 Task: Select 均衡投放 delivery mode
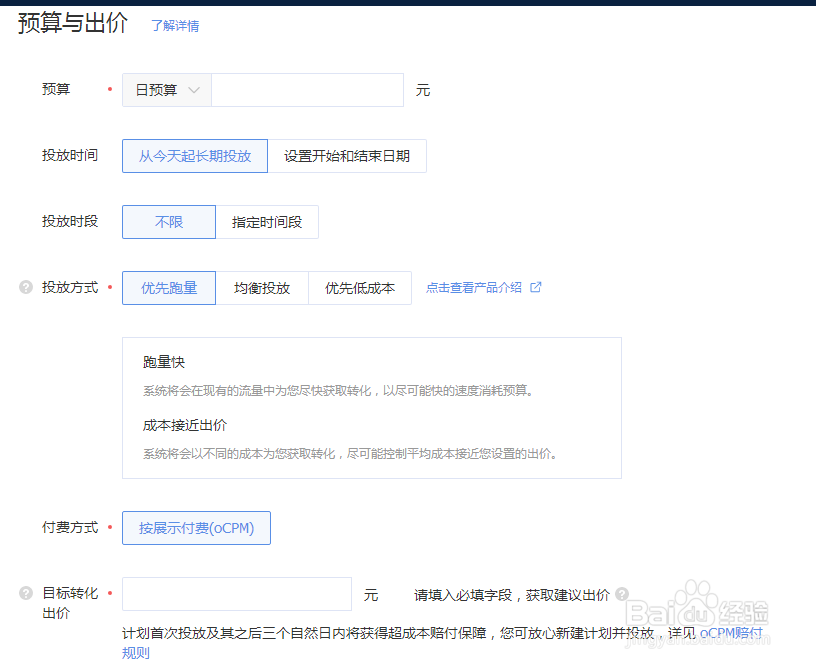point(262,288)
